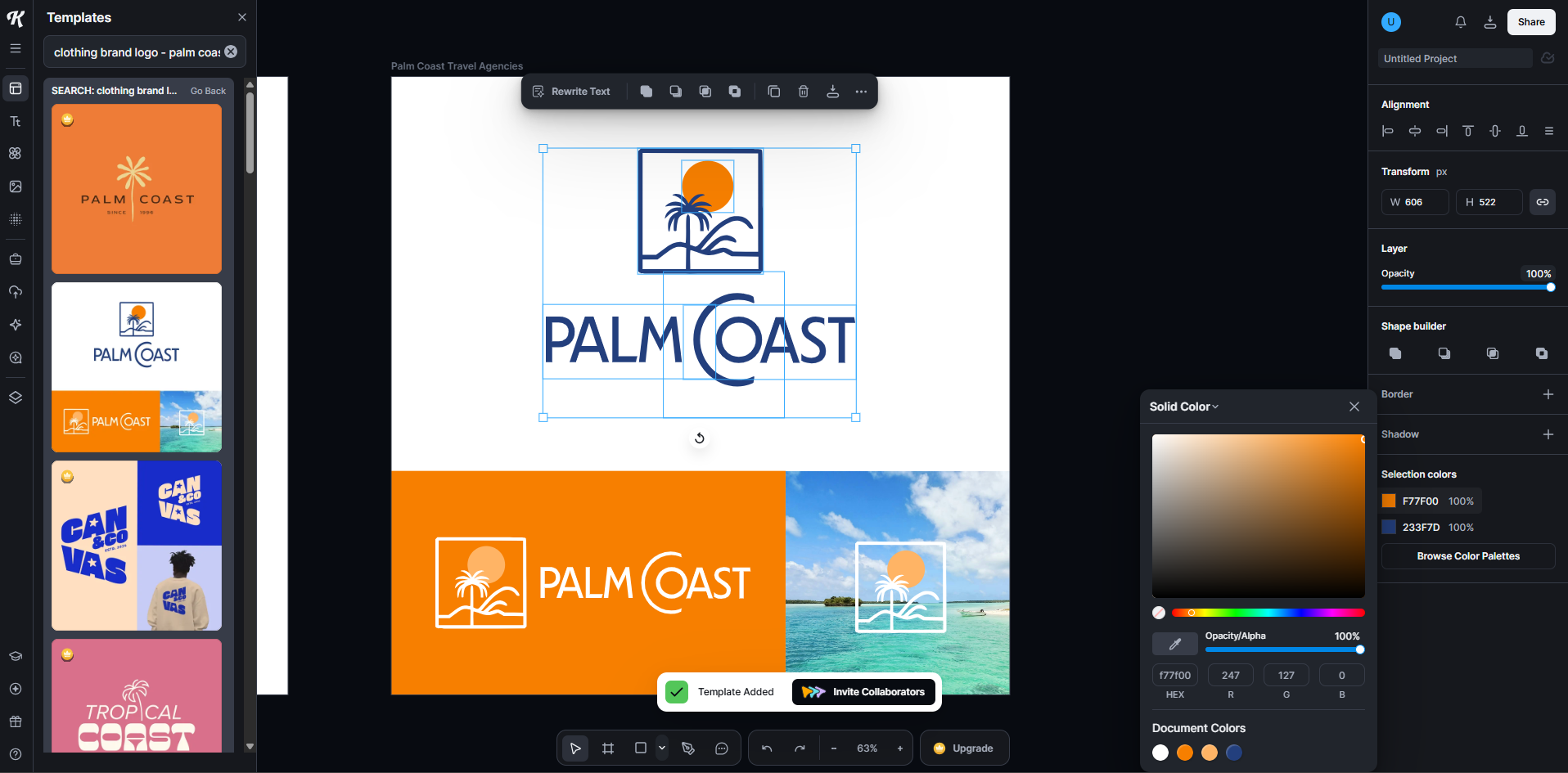The image size is (1568, 773).
Task: Open the shape tool dropdown chevron
Action: (x=661, y=748)
